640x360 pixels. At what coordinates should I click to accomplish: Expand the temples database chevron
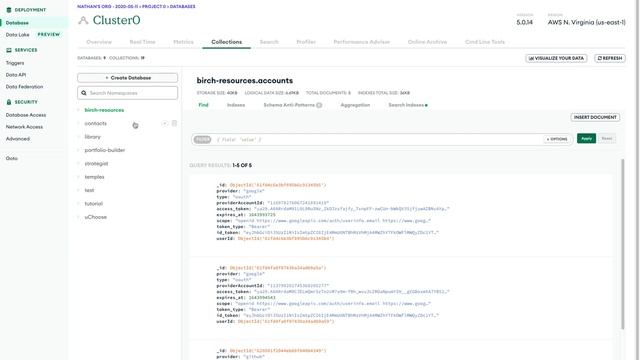[x=79, y=177]
